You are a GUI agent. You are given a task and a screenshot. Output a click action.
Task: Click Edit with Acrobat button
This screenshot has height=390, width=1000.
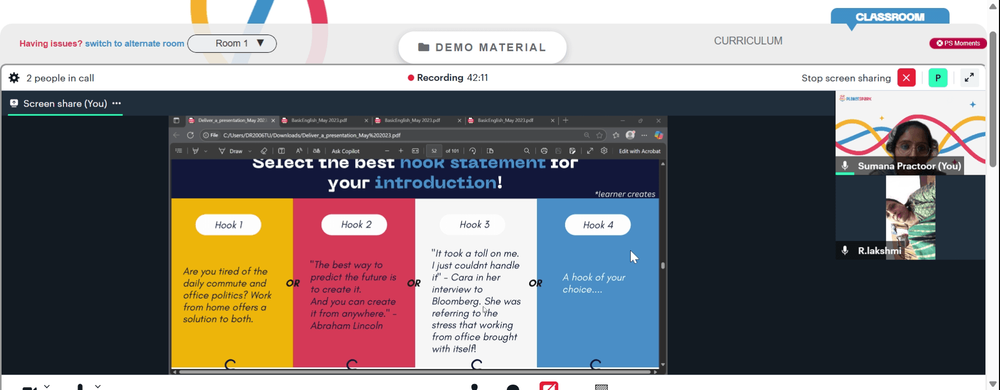[x=640, y=151]
